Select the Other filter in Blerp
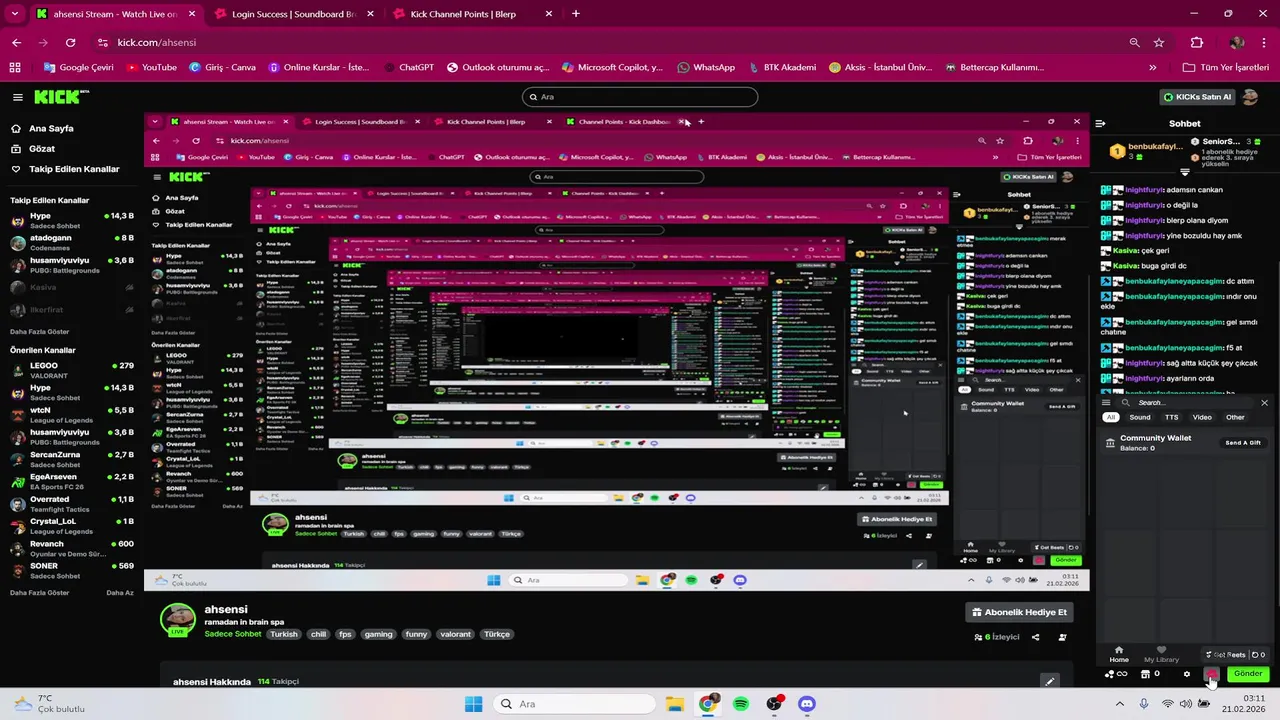Image resolution: width=1280 pixels, height=720 pixels. pos(1235,417)
